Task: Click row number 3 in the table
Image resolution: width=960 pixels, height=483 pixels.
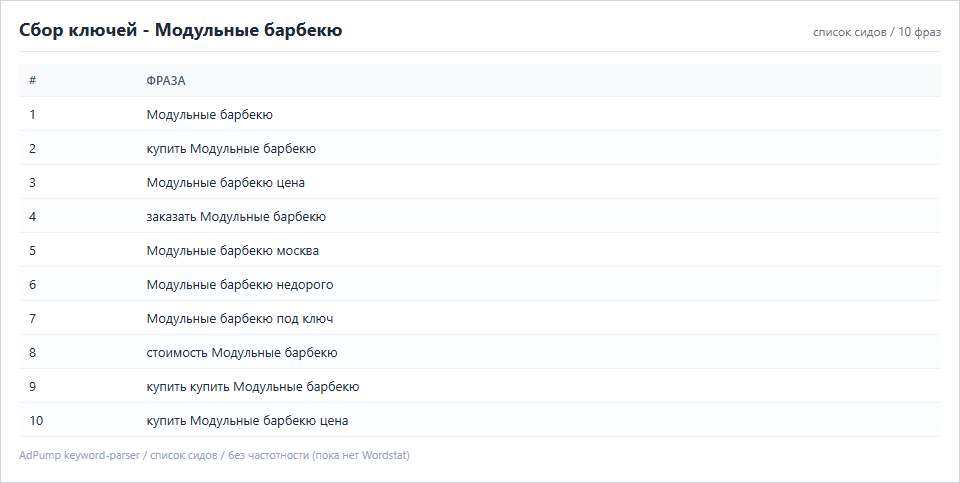Action: tap(32, 182)
